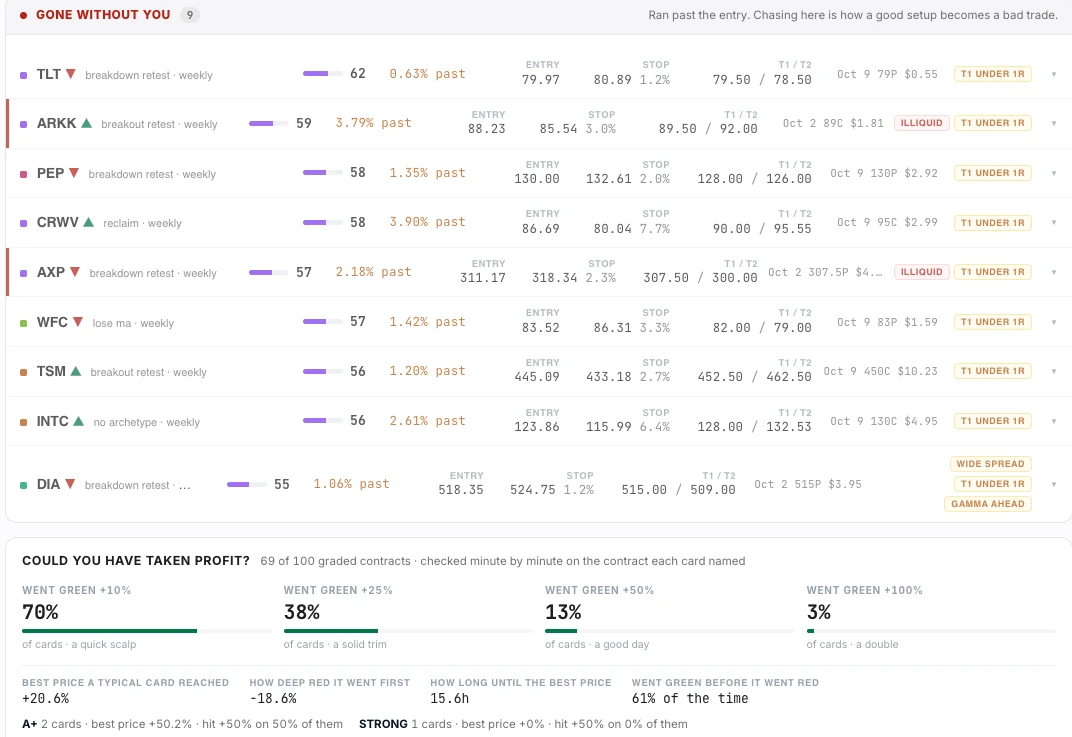Expand the ARKK row details chevron

(x=1054, y=123)
